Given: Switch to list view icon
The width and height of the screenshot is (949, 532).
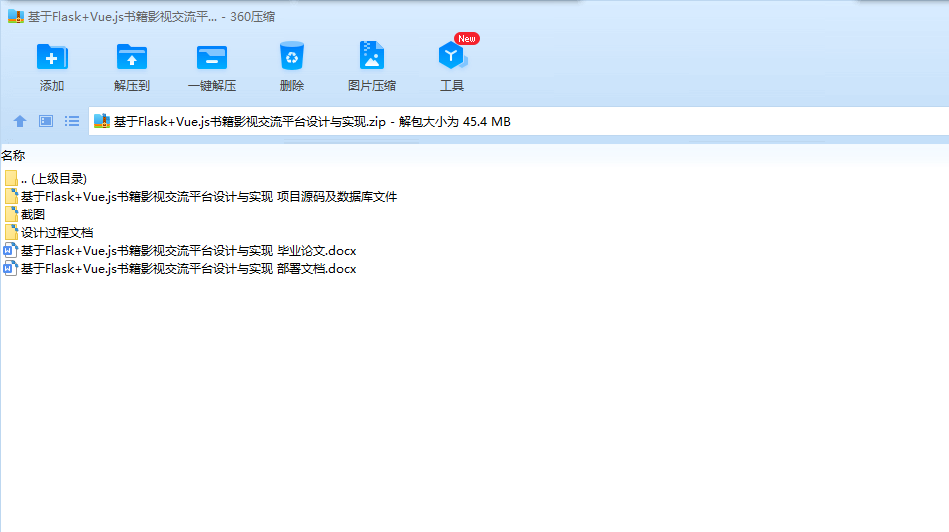Looking at the screenshot, I should [72, 121].
